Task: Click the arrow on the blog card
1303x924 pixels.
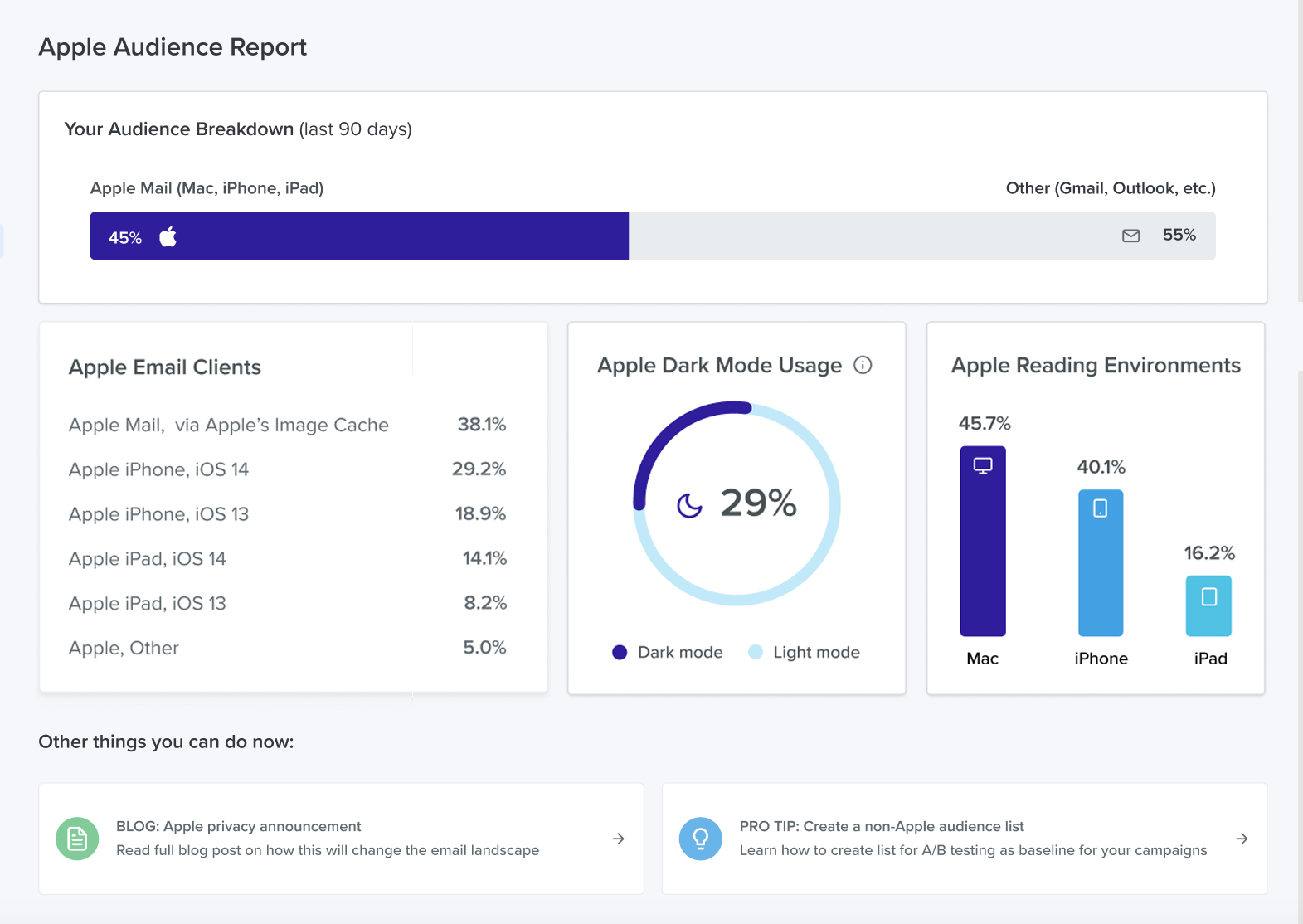Action: [x=619, y=839]
